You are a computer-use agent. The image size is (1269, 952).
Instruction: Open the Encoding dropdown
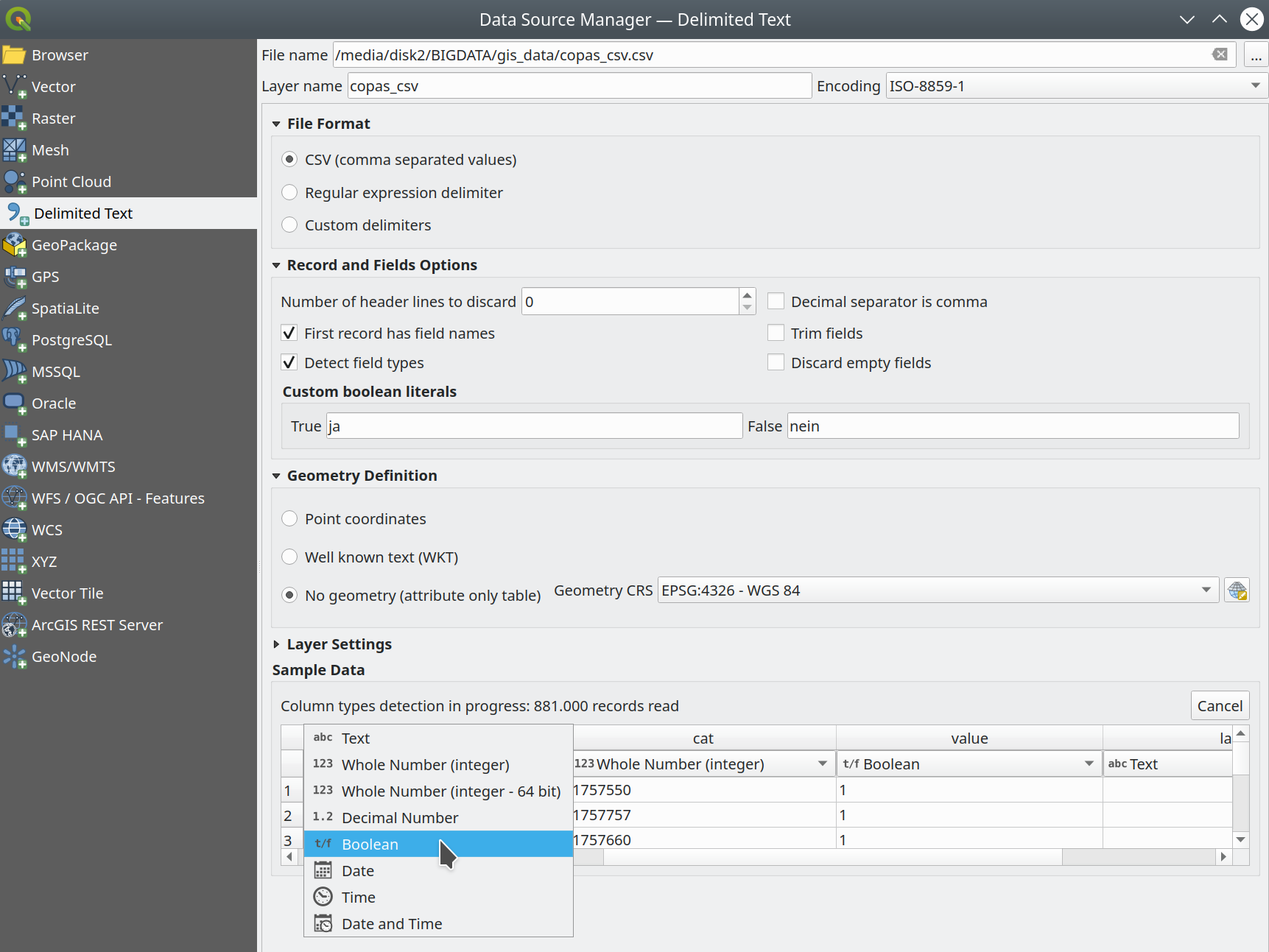coord(1075,85)
